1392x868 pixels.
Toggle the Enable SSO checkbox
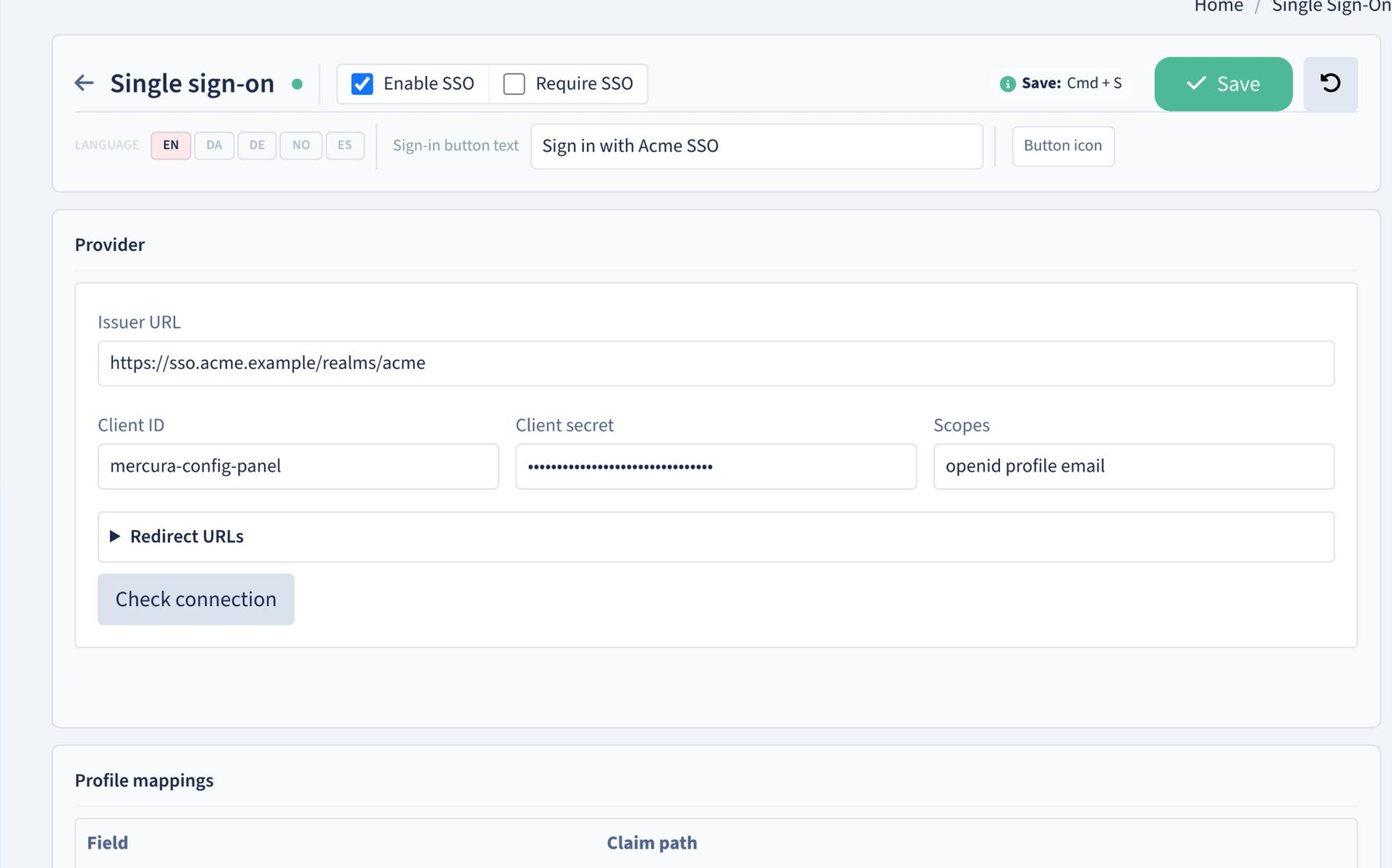pos(362,83)
